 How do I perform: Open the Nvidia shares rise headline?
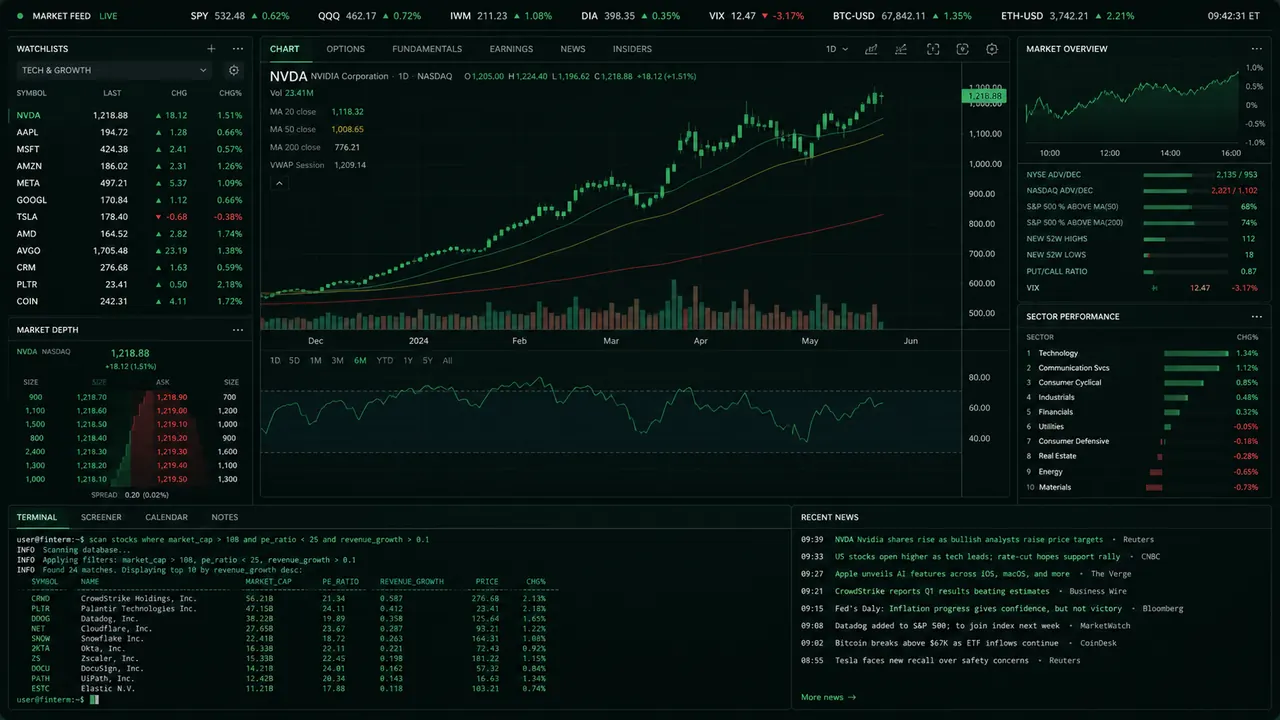[969, 540]
